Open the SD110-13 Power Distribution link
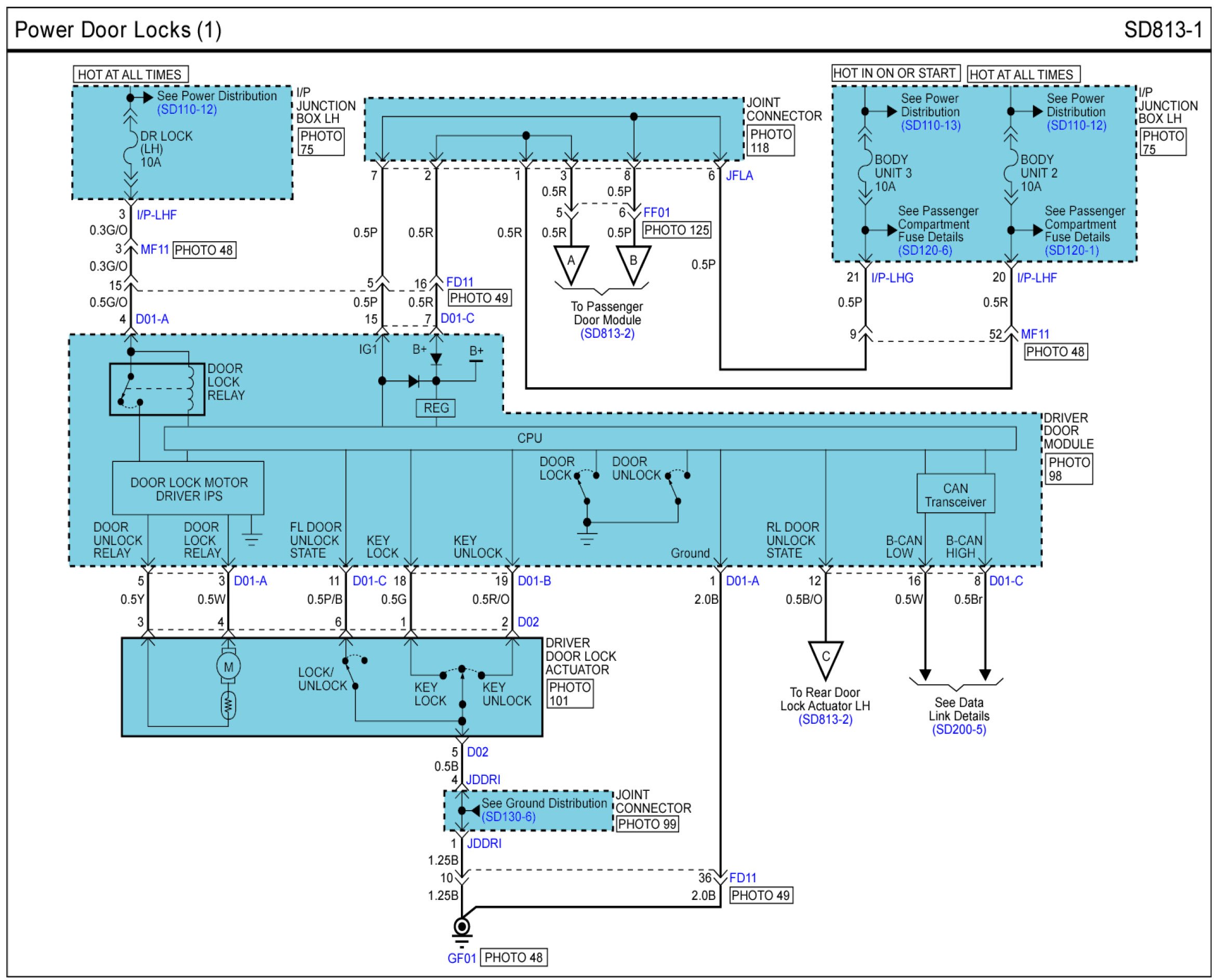Screen dimensions: 1217x980 (x=930, y=125)
